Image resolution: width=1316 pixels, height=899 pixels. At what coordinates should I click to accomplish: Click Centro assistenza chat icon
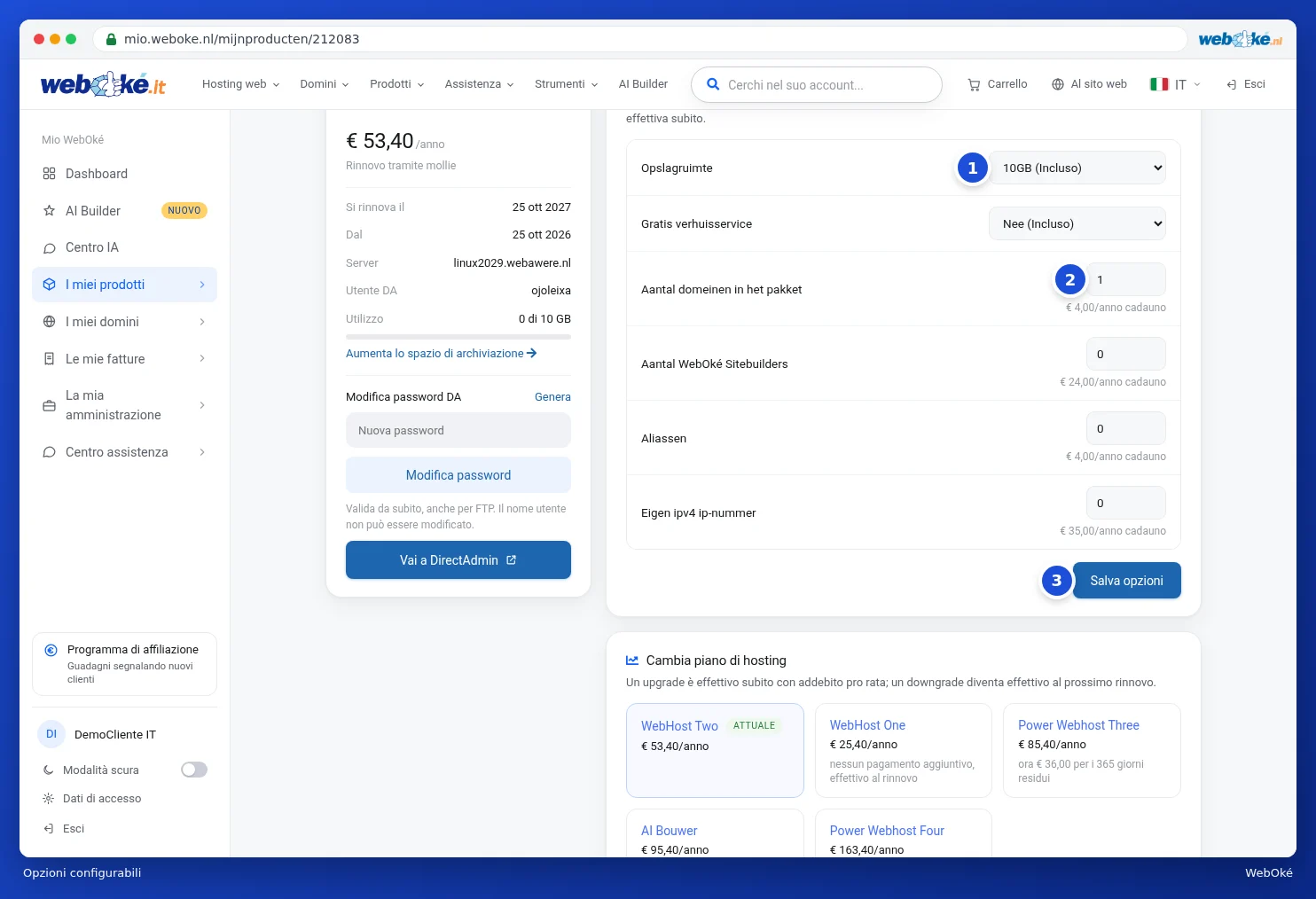tap(50, 452)
